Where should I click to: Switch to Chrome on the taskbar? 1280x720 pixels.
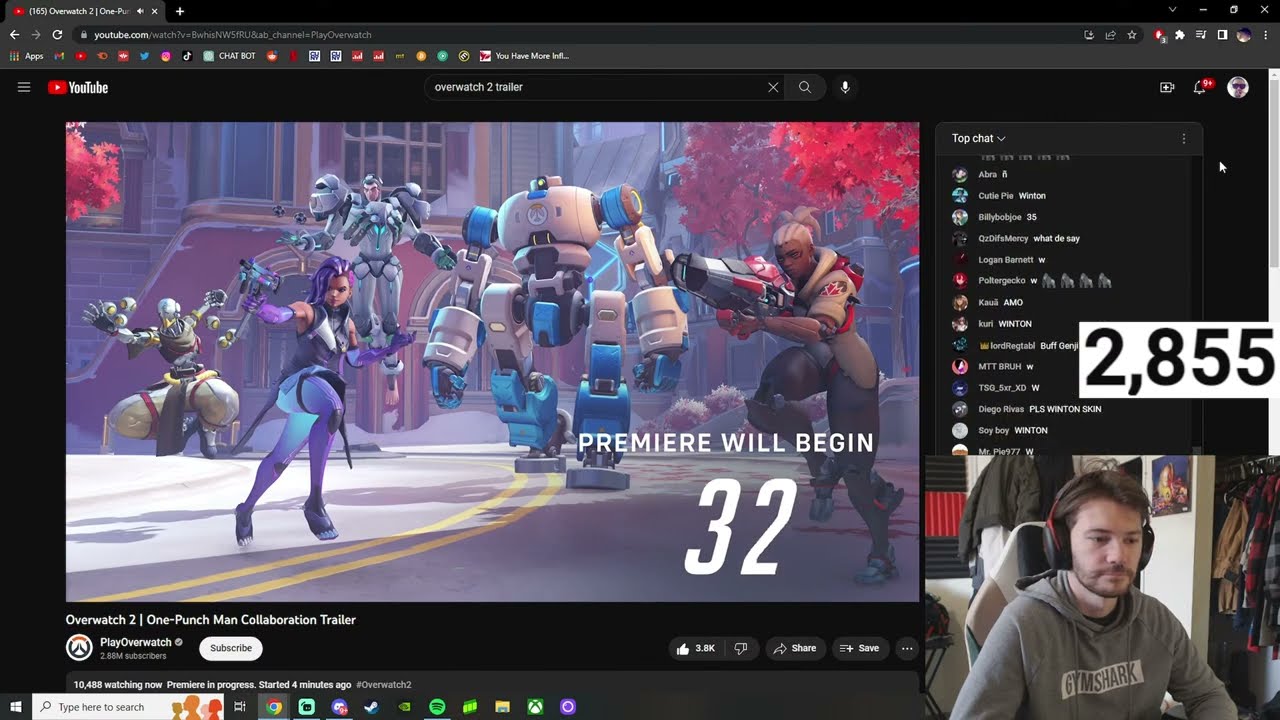273,707
